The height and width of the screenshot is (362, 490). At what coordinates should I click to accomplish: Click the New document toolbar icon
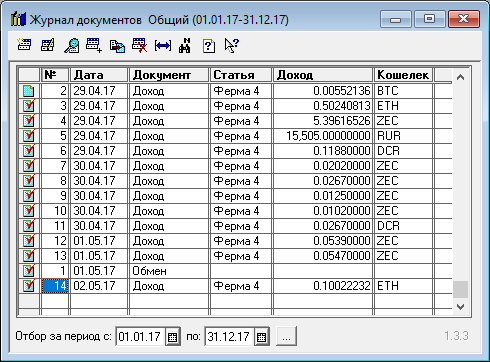tap(24, 45)
